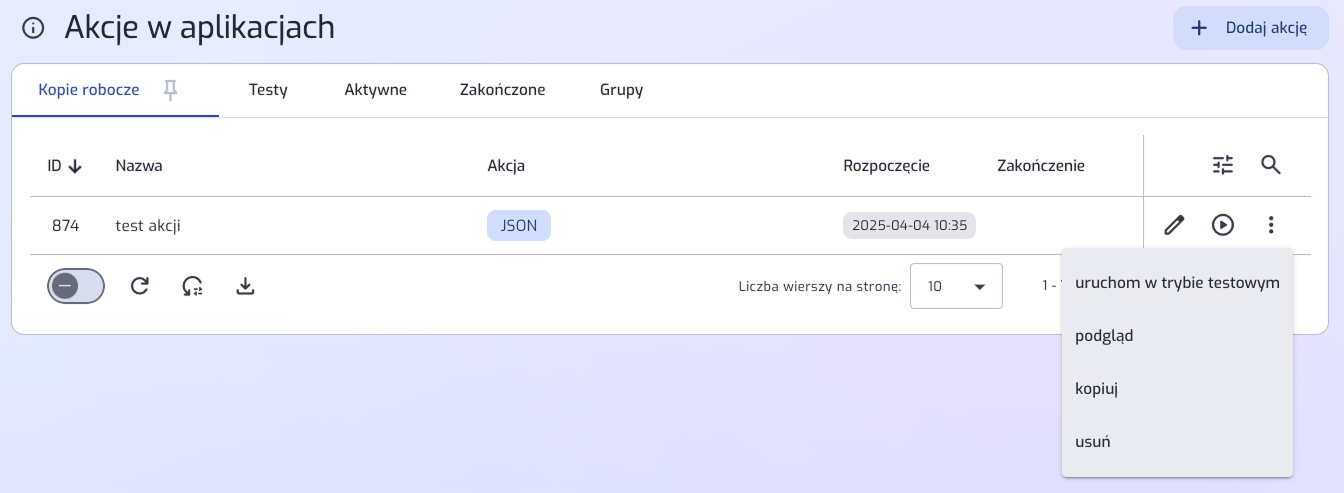Click the info icon beside the page title
This screenshot has height=493, width=1344.
pyautogui.click(x=33, y=29)
